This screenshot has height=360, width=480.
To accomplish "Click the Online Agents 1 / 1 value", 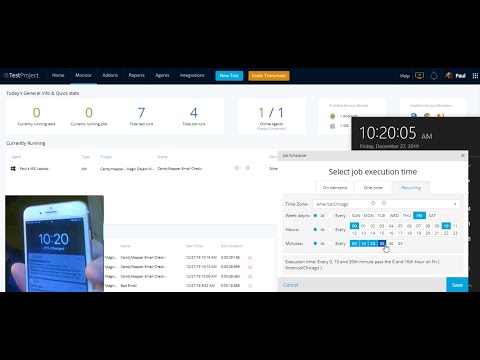I will click(x=271, y=113).
